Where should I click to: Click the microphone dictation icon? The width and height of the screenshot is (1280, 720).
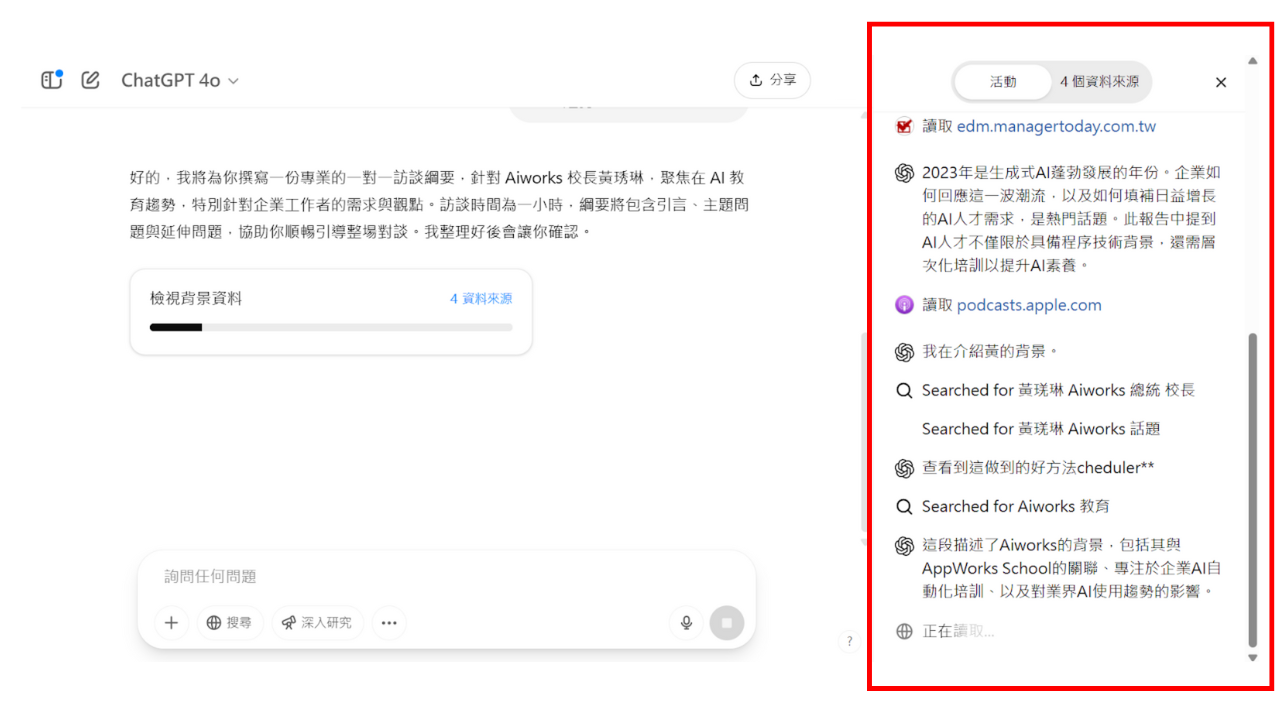[x=686, y=622]
